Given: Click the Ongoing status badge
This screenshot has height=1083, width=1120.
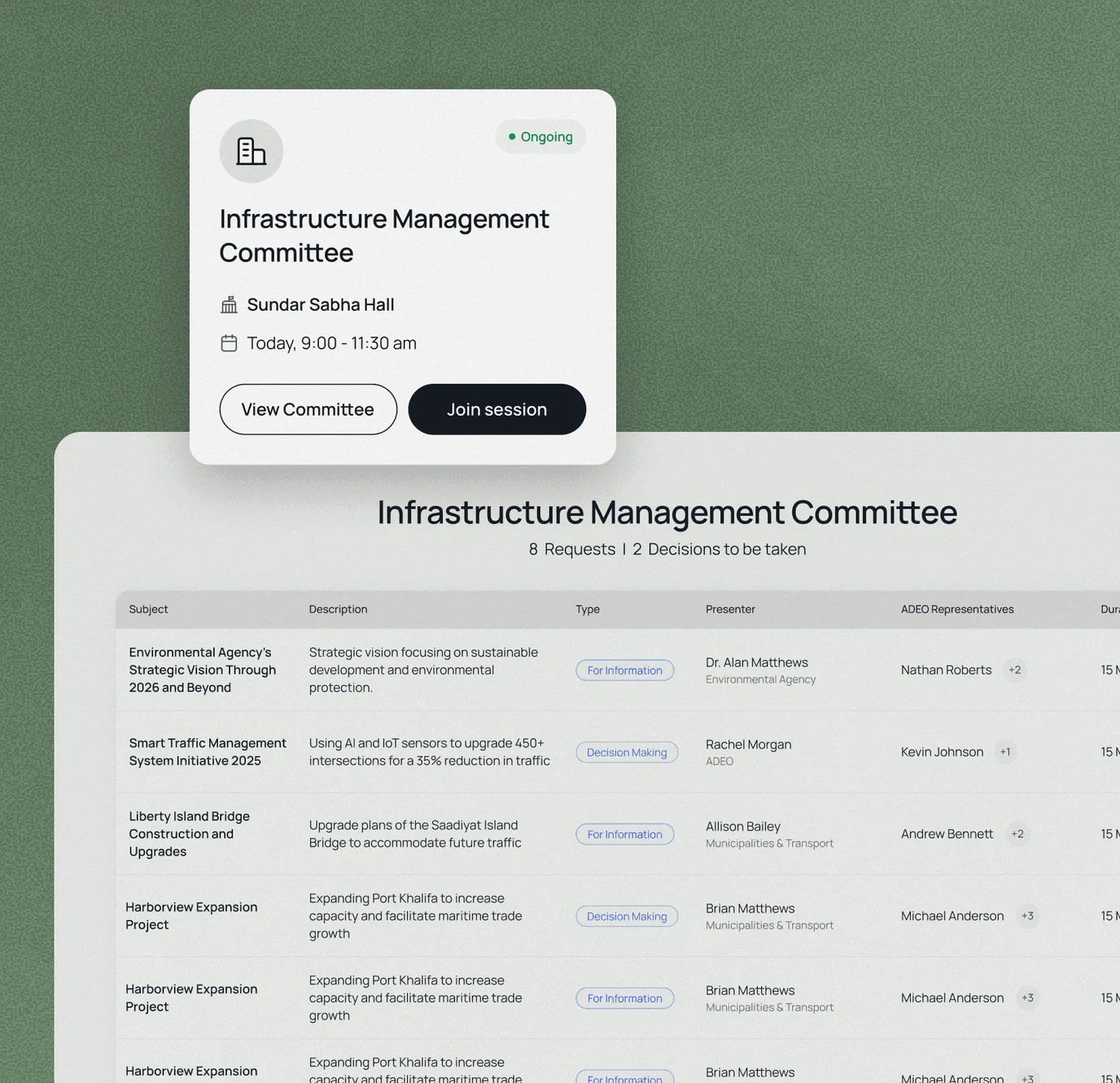Looking at the screenshot, I should (x=540, y=137).
